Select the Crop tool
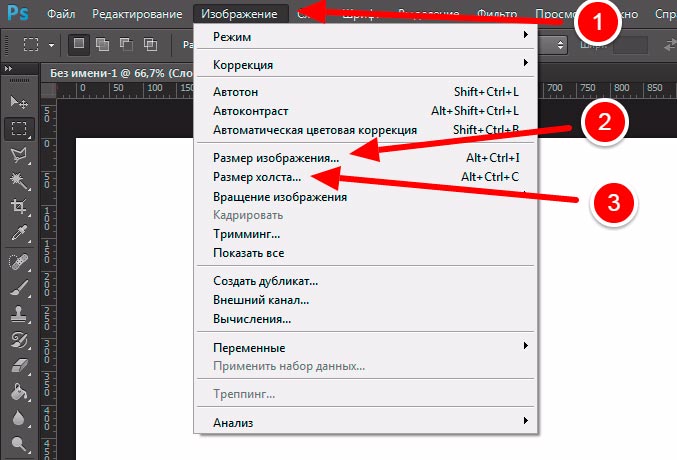 (18, 207)
